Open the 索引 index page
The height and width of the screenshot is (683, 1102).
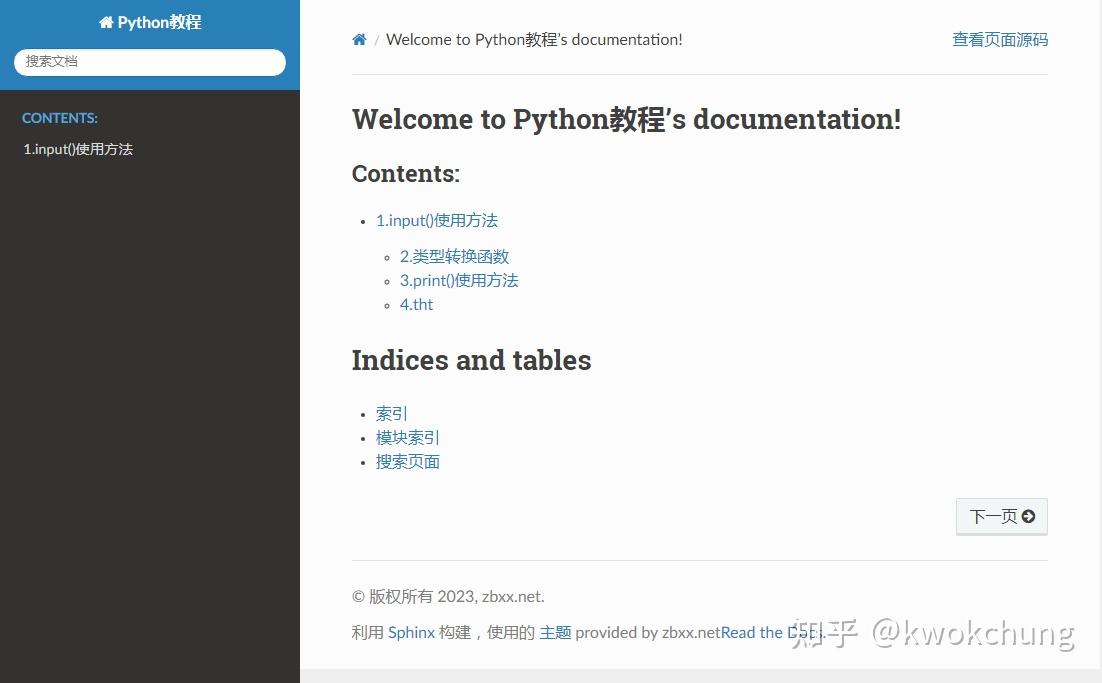(x=391, y=413)
